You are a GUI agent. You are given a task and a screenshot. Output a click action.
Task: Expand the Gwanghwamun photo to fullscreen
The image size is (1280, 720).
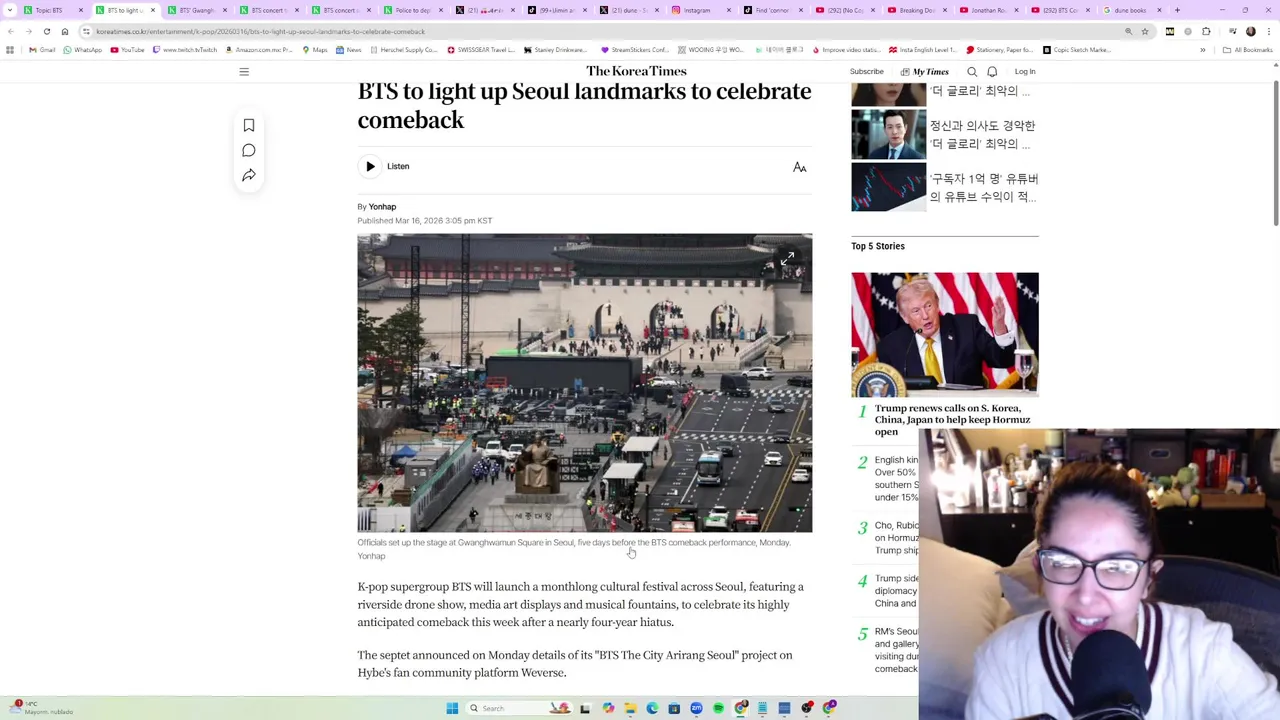click(788, 259)
